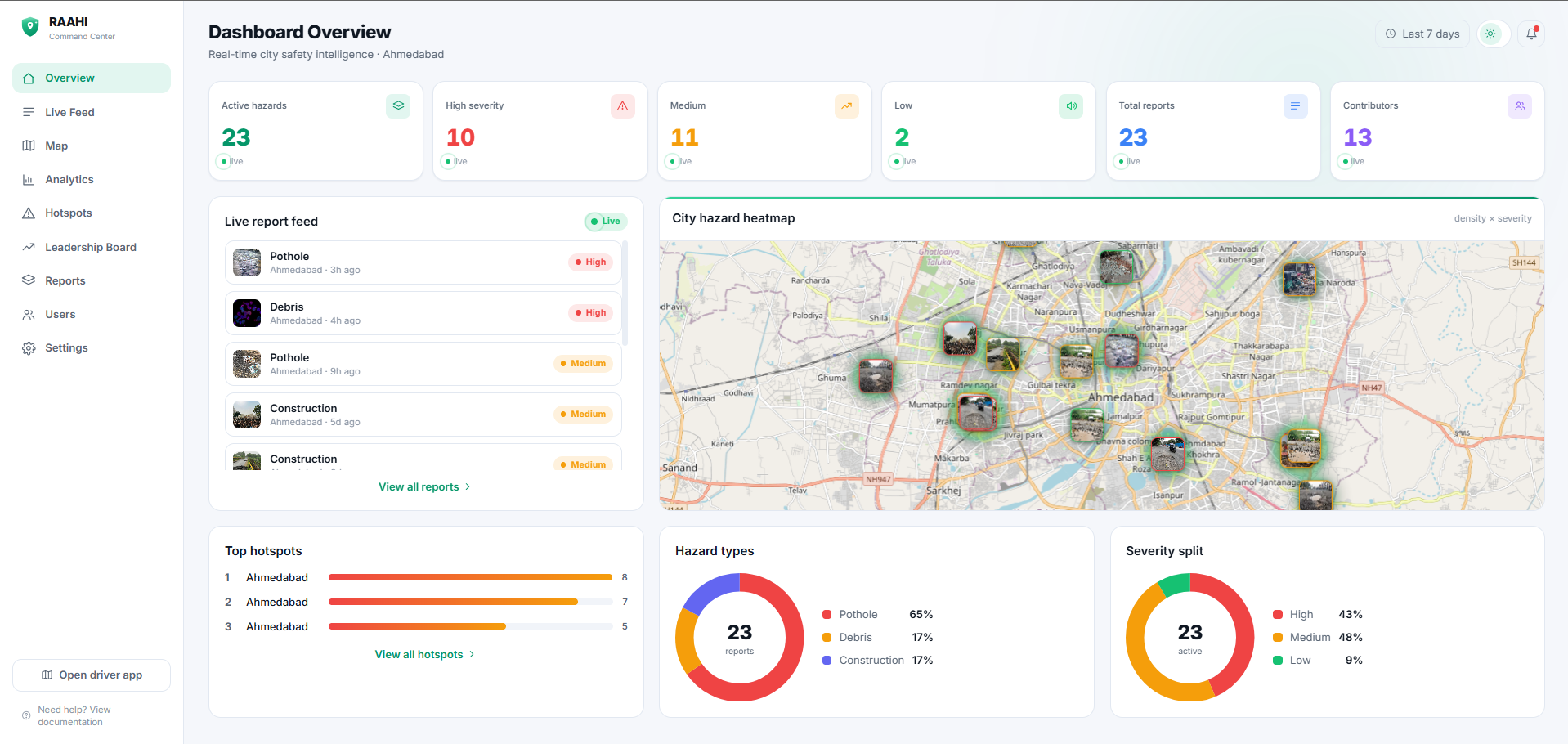
Task: Select the Debris report thumbnail
Action: 247,313
